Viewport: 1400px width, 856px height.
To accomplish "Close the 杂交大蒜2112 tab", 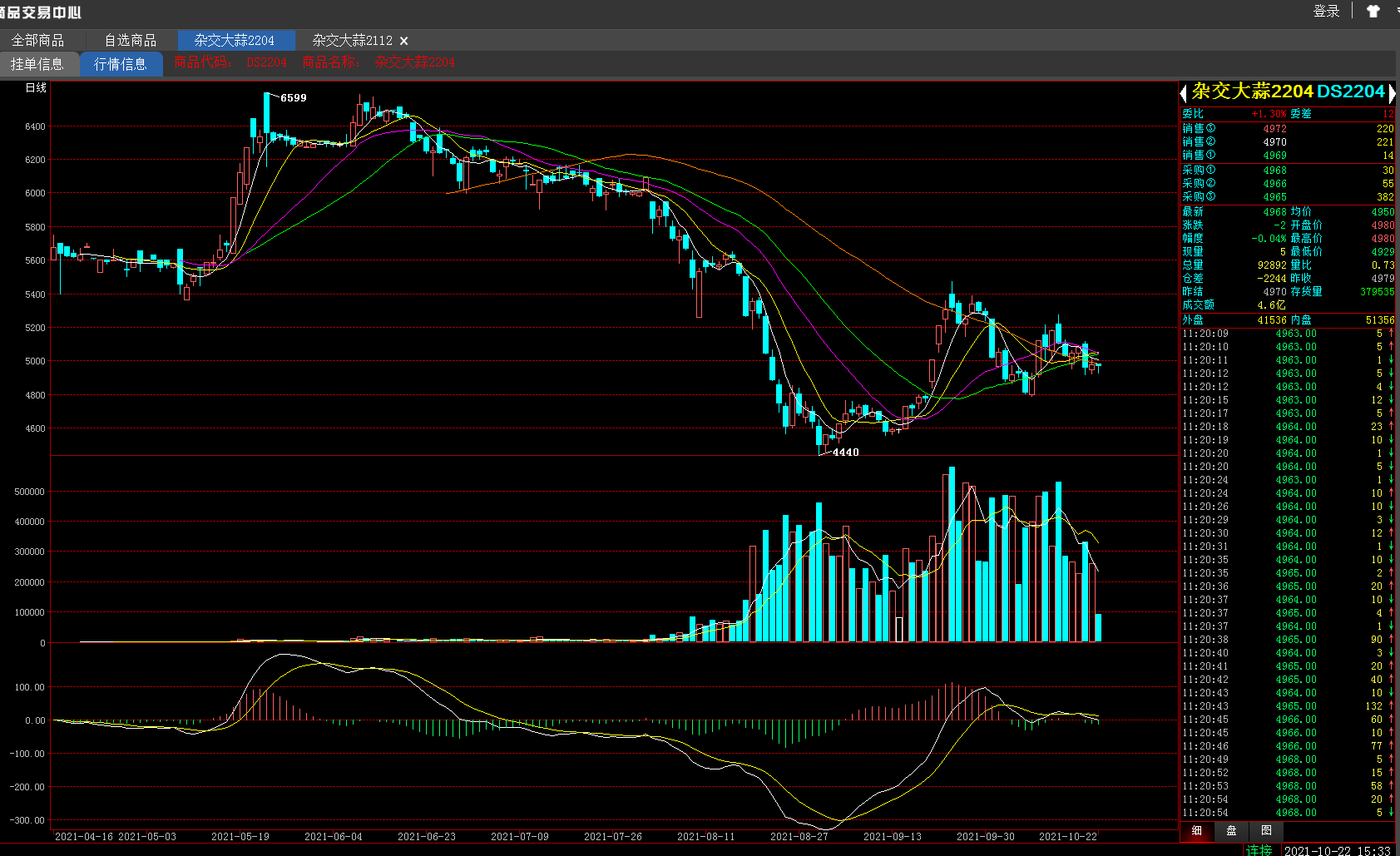I will 403,41.
